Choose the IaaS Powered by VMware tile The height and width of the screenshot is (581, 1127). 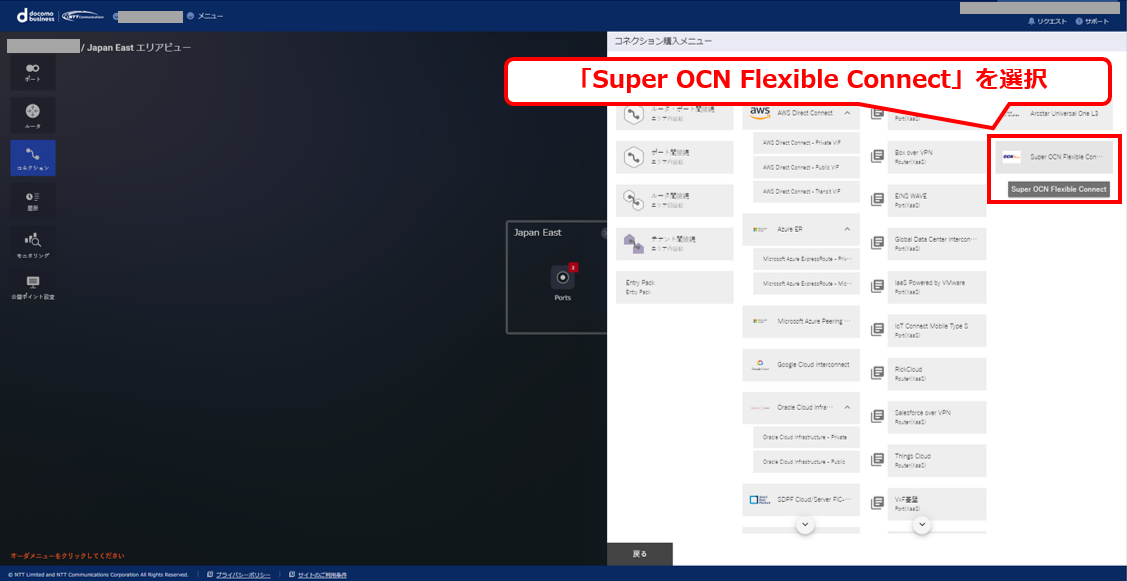(x=937, y=286)
